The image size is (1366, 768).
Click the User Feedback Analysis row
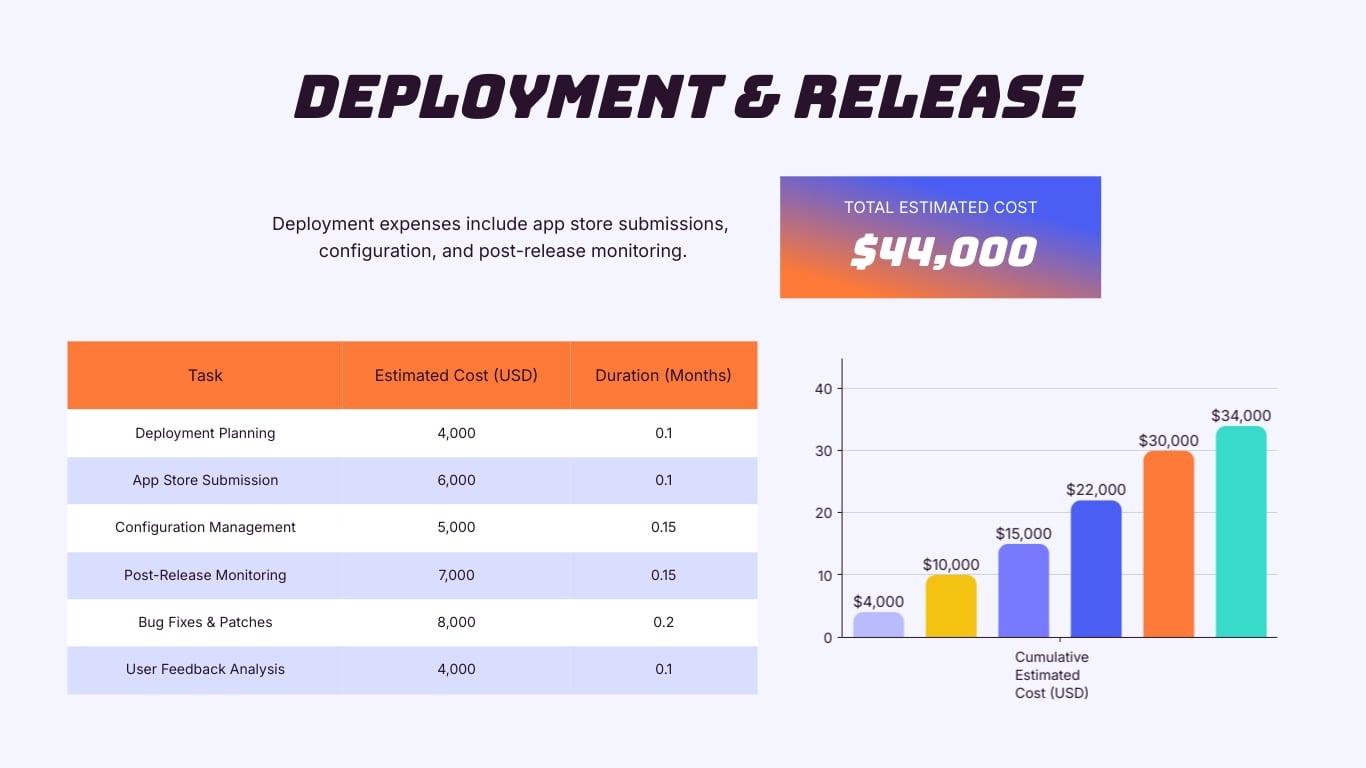[x=205, y=669]
